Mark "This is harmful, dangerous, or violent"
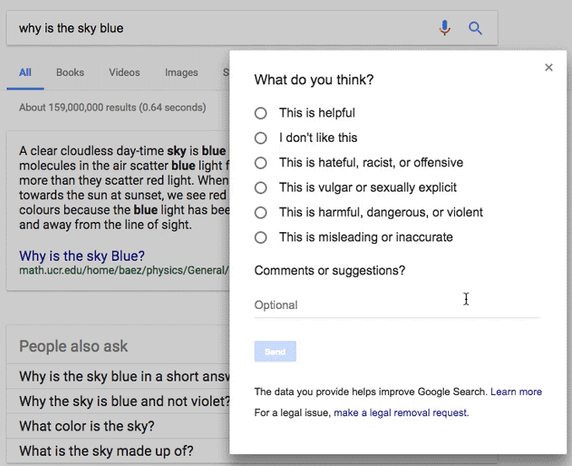 click(260, 212)
